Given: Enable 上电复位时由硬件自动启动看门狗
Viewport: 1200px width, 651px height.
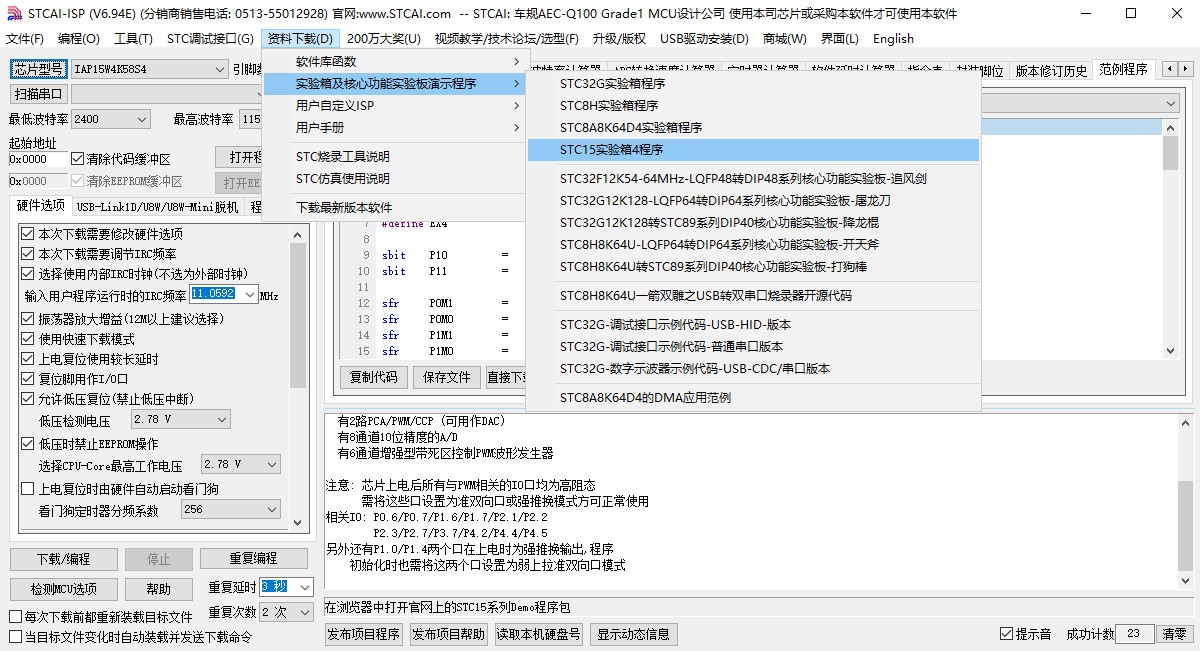Looking at the screenshot, I should pyautogui.click(x=28, y=488).
